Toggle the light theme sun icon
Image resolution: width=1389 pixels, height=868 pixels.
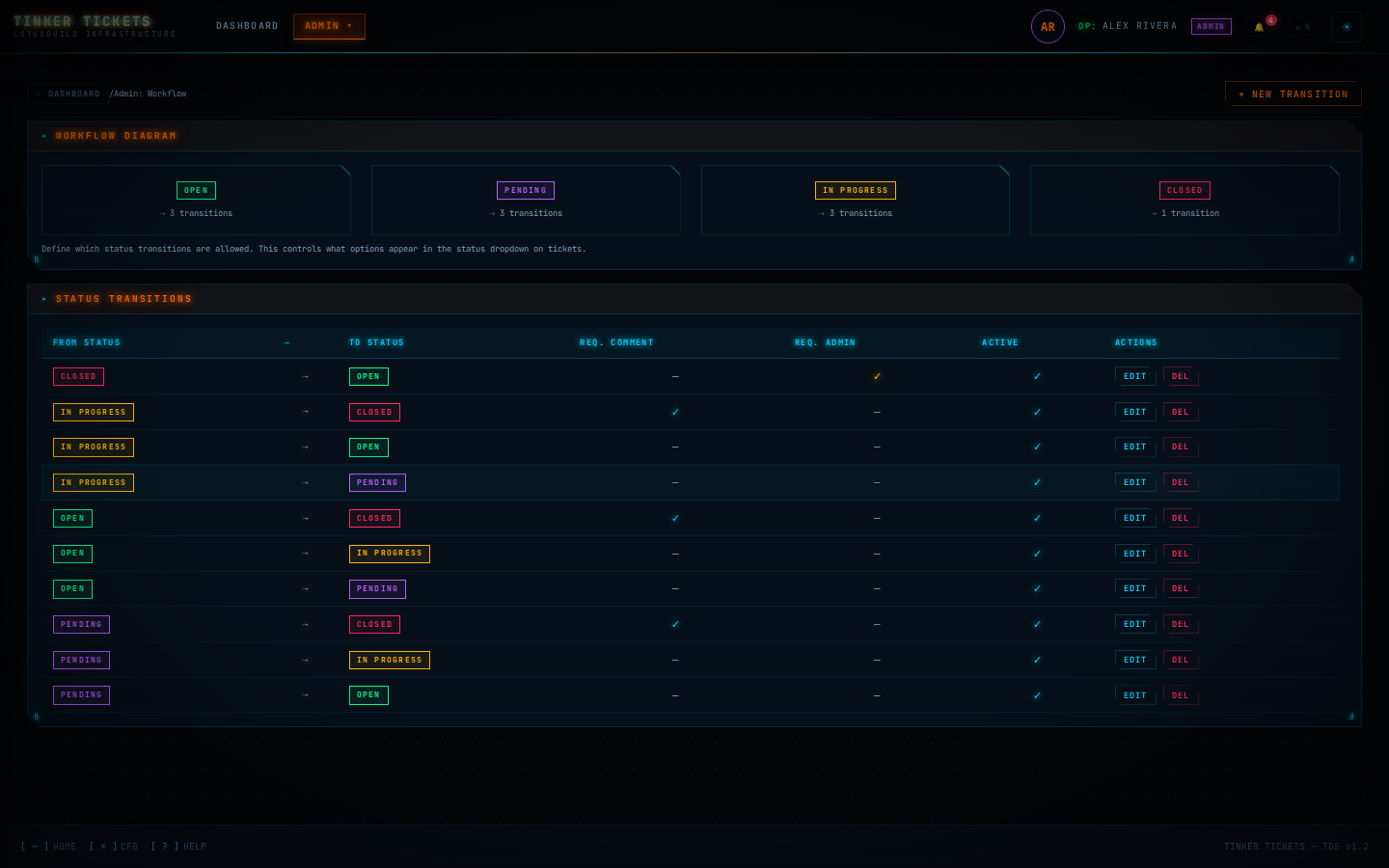pos(1347,27)
